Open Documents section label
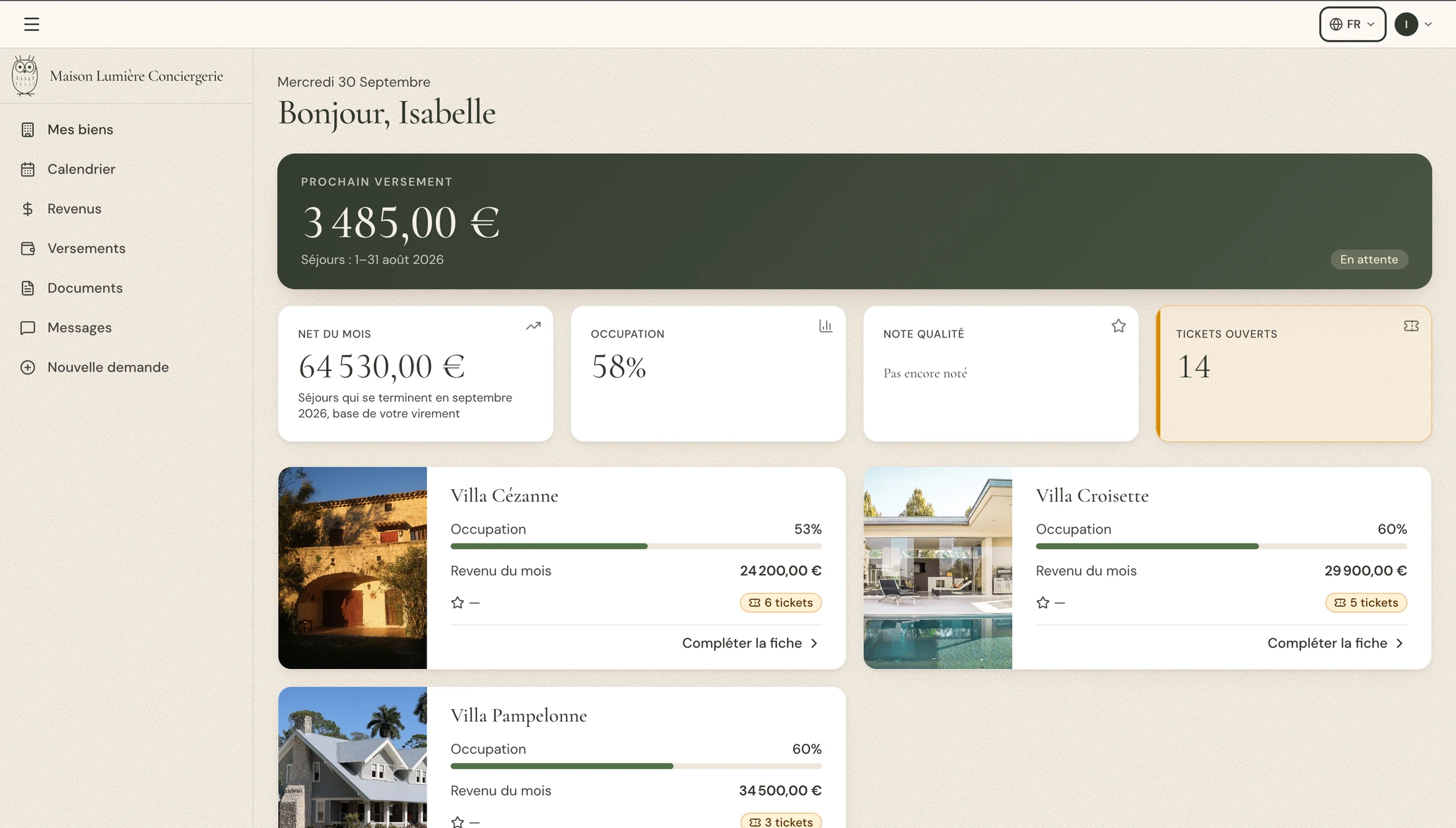The height and width of the screenshot is (828, 1456). point(85,288)
